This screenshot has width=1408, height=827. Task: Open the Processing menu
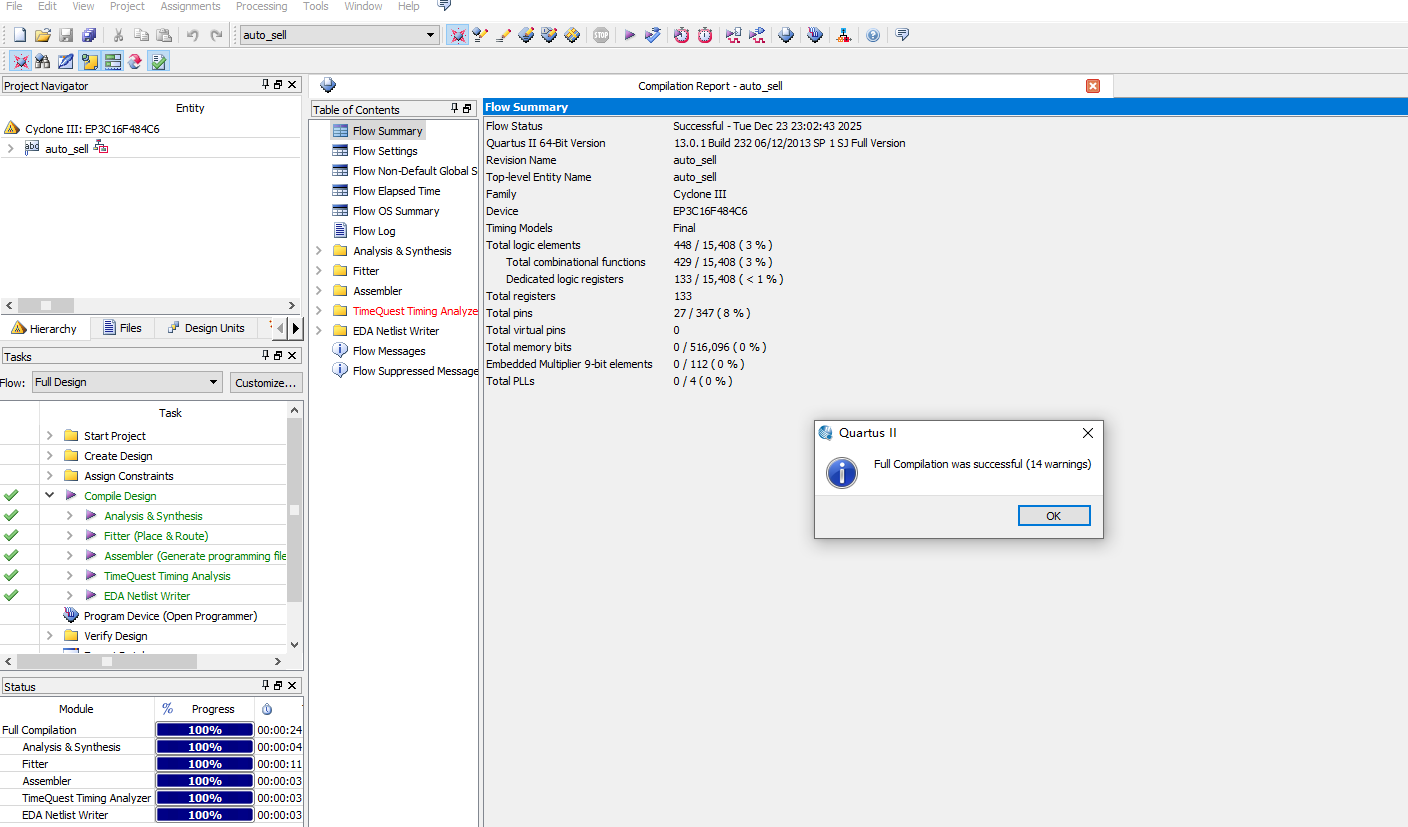tap(262, 6)
